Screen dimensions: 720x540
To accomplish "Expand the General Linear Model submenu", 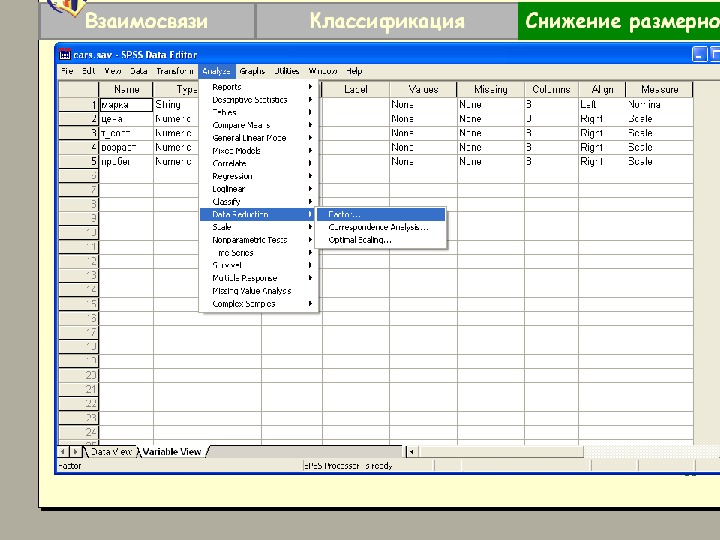I will coord(259,138).
